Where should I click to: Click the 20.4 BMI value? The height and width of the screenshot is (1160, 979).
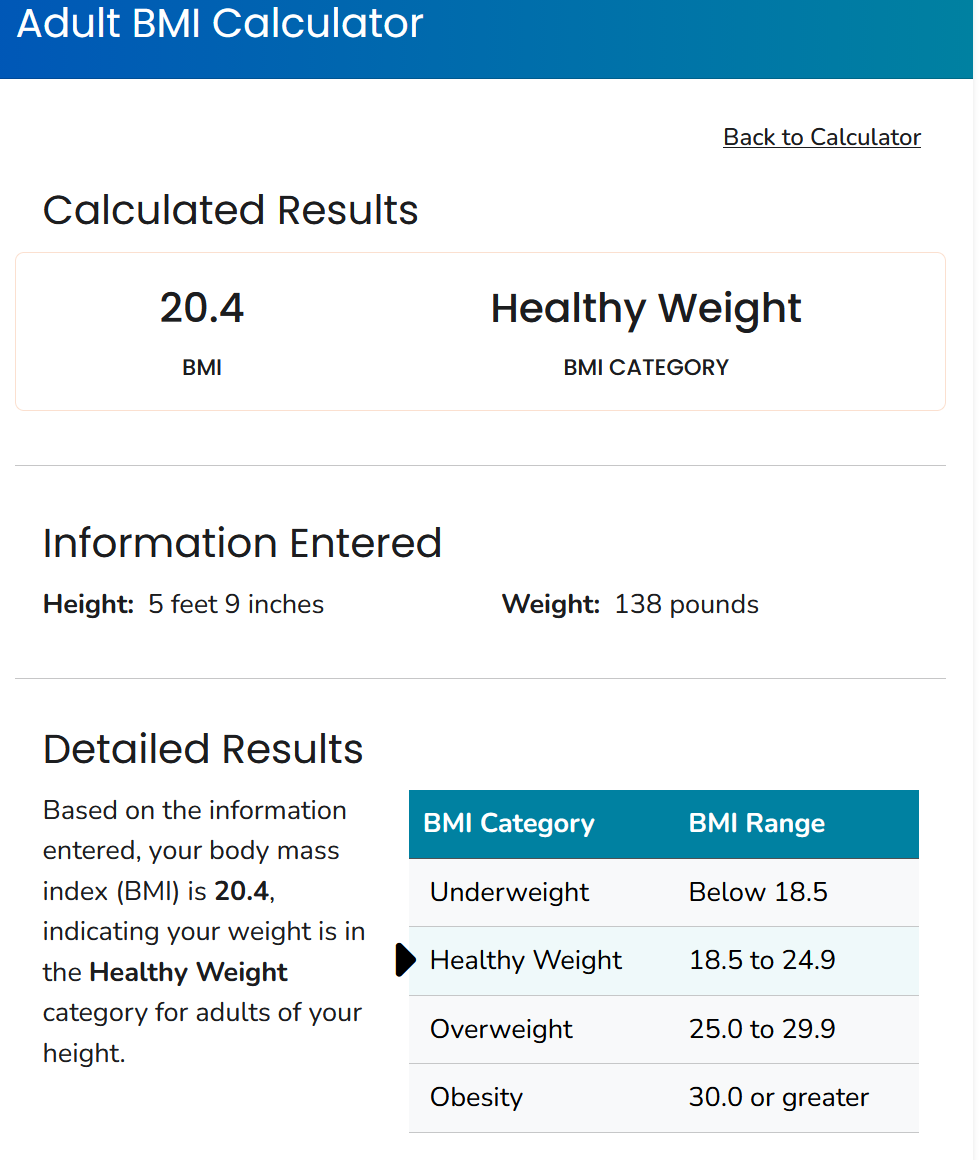click(x=201, y=308)
